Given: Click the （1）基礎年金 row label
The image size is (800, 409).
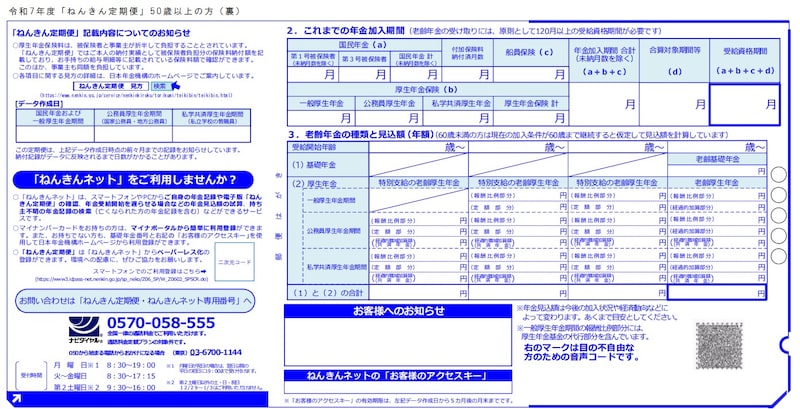Looking at the screenshot, I should [328, 165].
